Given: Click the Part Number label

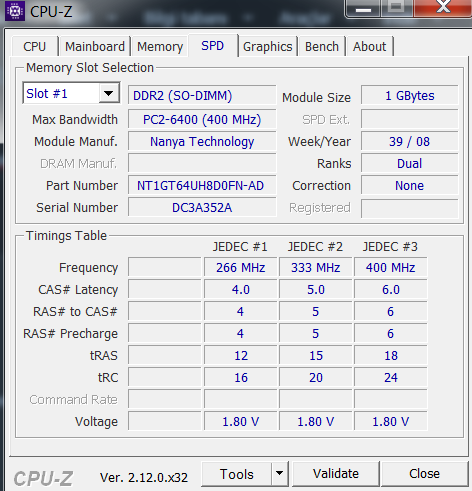Looking at the screenshot, I should [82, 185].
